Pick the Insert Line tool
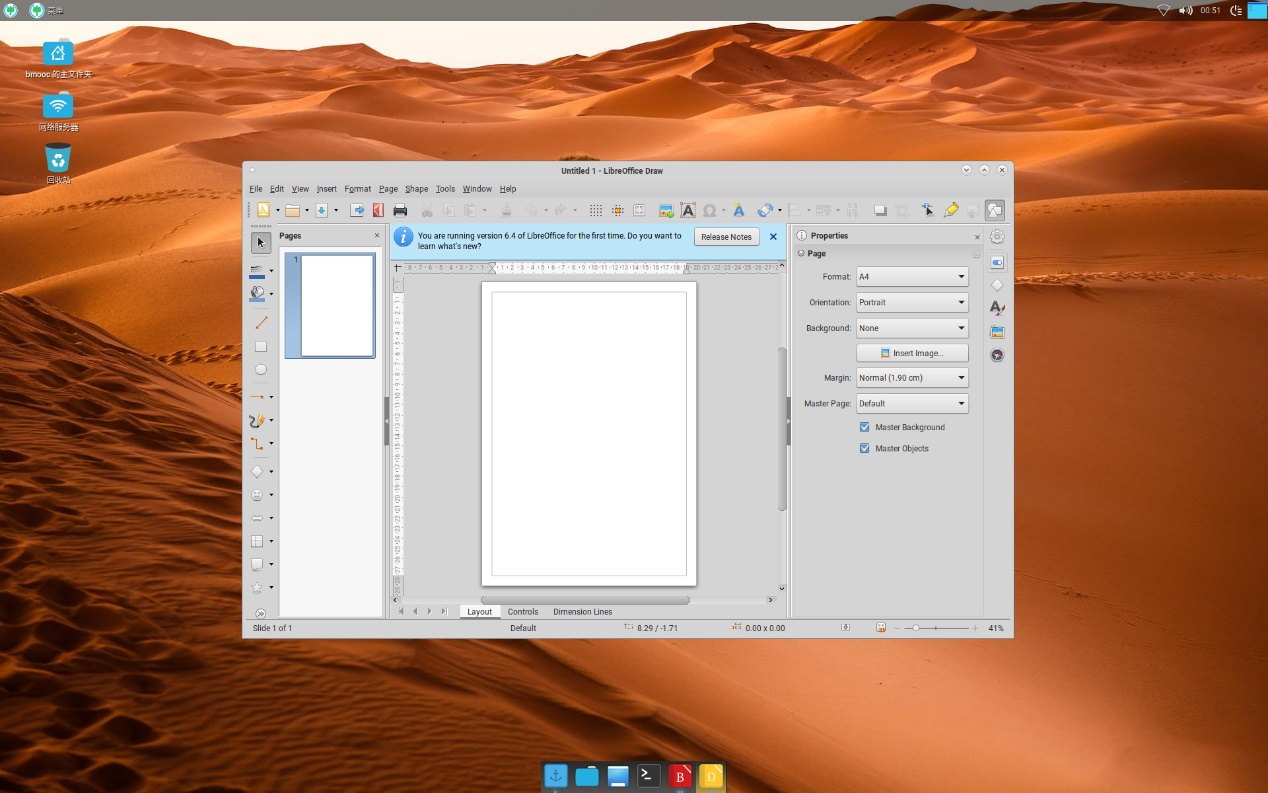The width and height of the screenshot is (1268, 793). pos(260,322)
